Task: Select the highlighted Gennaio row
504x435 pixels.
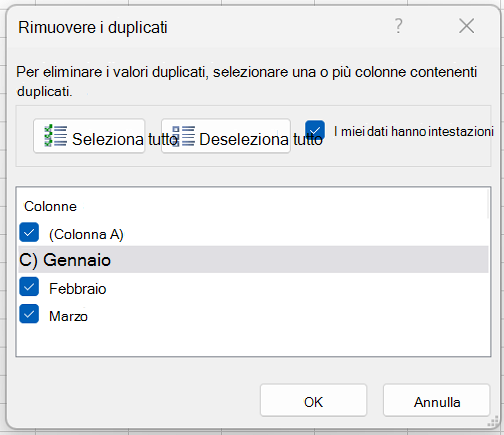Action: [253, 260]
